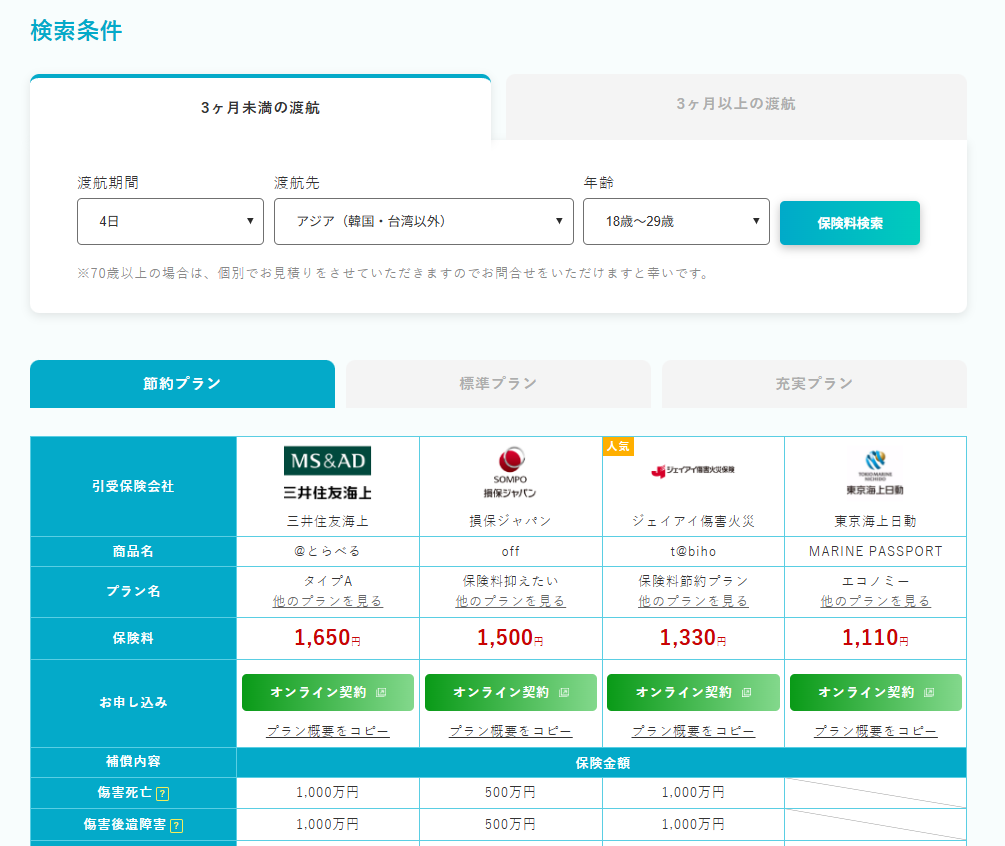Open the 渡航先 dropdown

[x=423, y=221]
